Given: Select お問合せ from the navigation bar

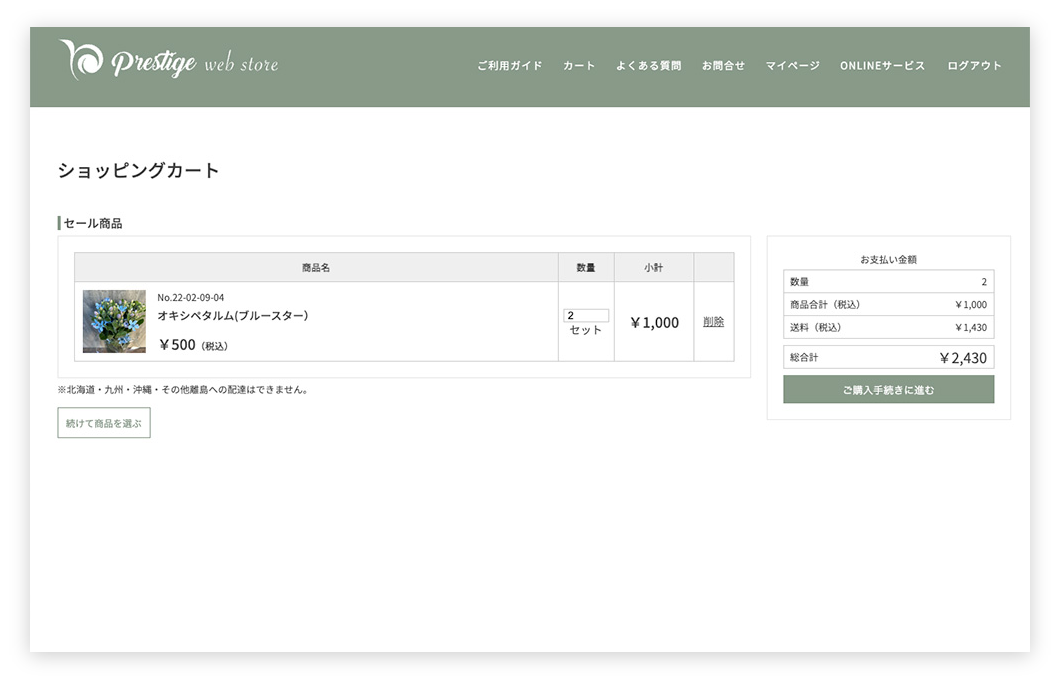Looking at the screenshot, I should (723, 66).
